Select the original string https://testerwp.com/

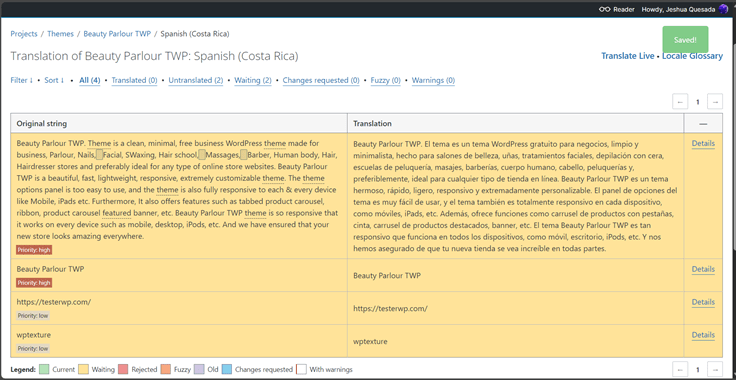tap(54, 302)
